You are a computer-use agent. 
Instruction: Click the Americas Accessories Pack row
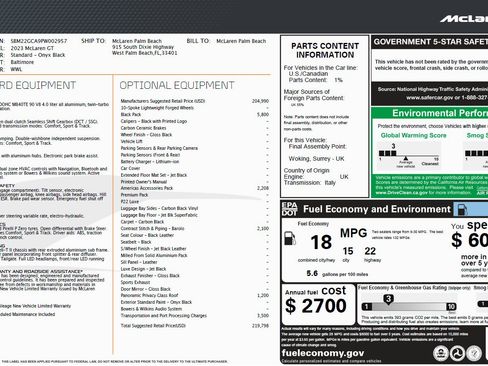(x=195, y=188)
